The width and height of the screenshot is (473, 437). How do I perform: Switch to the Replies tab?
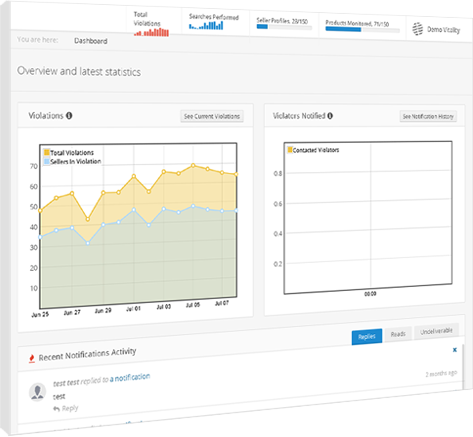367,337
